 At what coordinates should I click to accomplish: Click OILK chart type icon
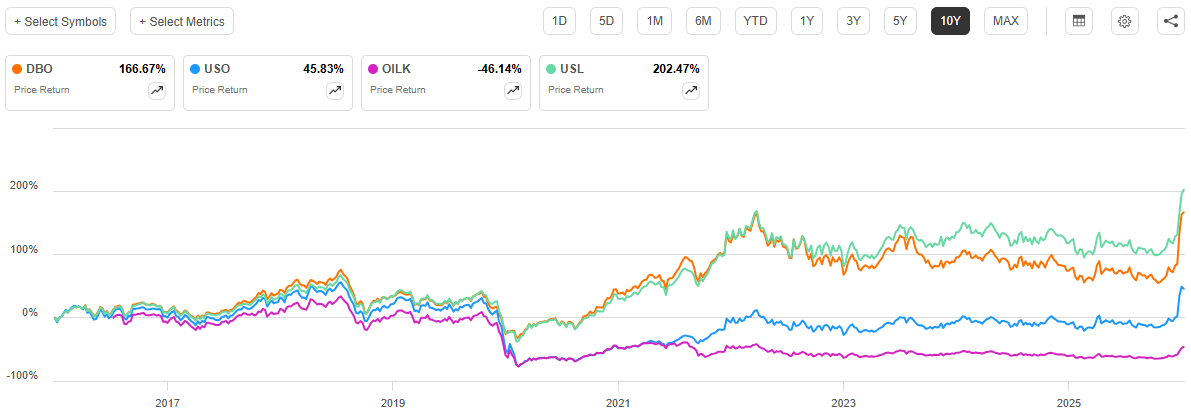[513, 91]
